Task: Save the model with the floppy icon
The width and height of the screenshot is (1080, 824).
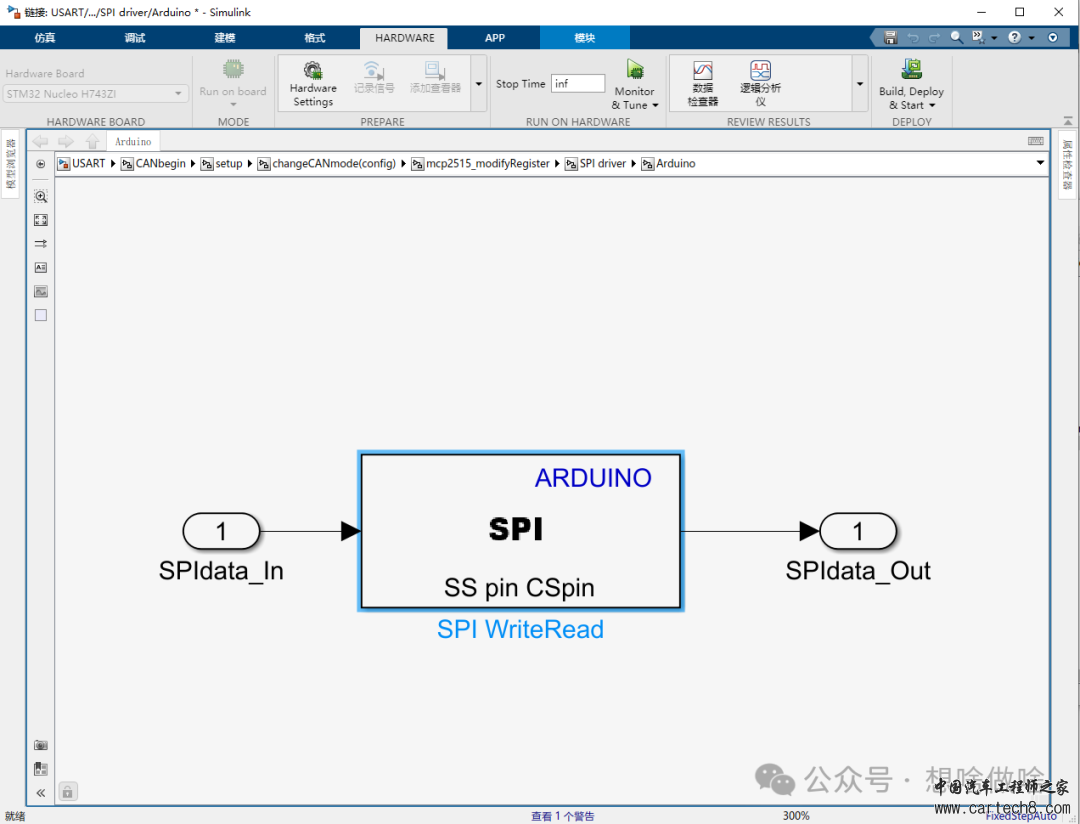Action: tap(891, 37)
